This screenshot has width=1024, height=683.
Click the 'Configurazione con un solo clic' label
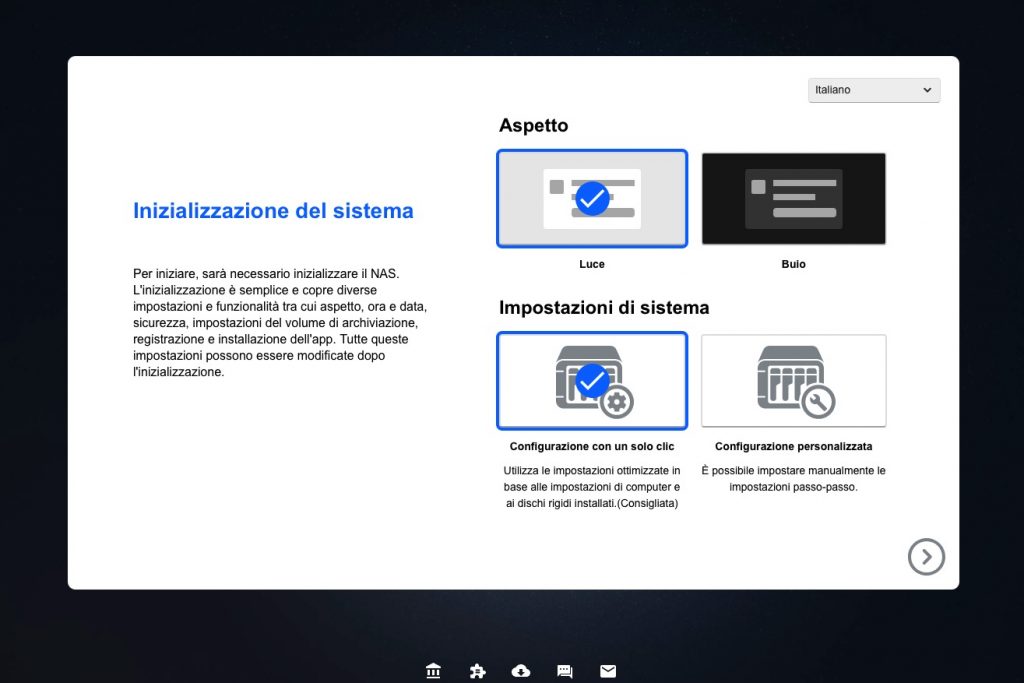tap(592, 447)
